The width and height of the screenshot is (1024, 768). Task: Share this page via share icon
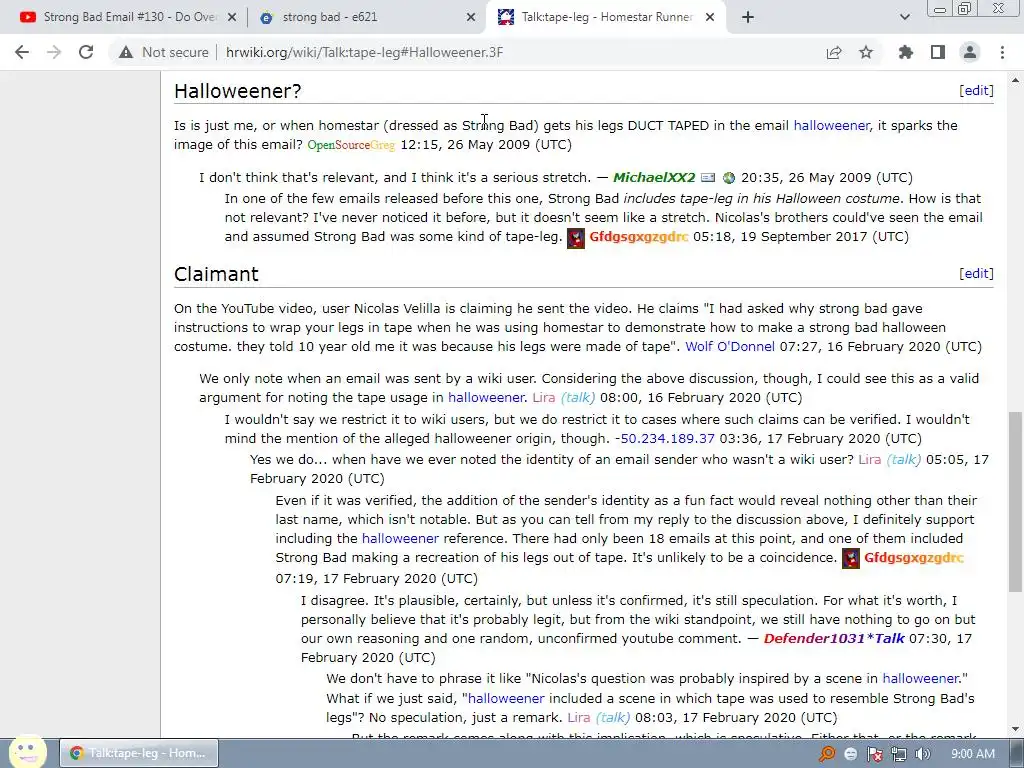click(x=834, y=52)
